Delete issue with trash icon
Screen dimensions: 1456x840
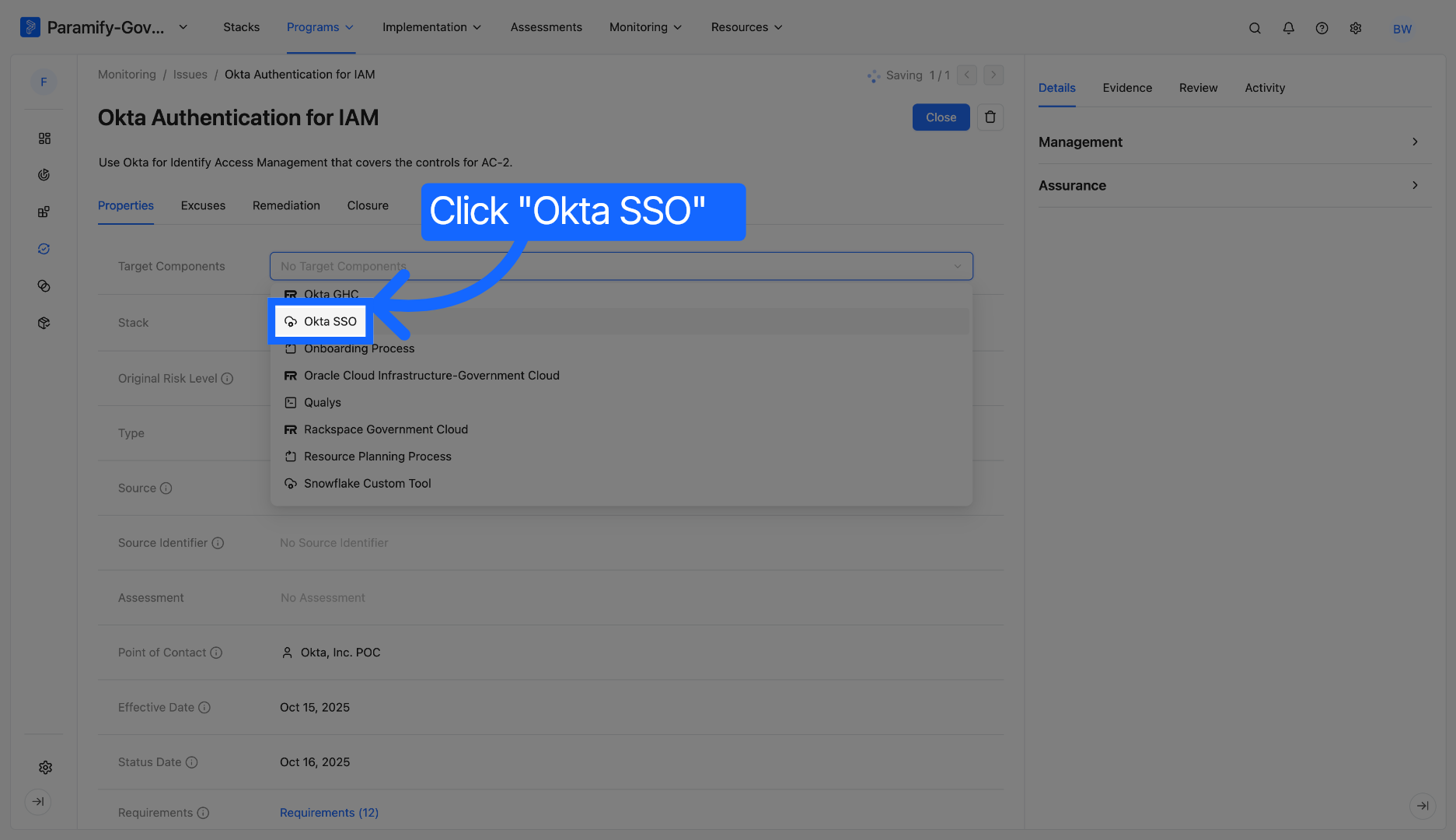point(990,117)
